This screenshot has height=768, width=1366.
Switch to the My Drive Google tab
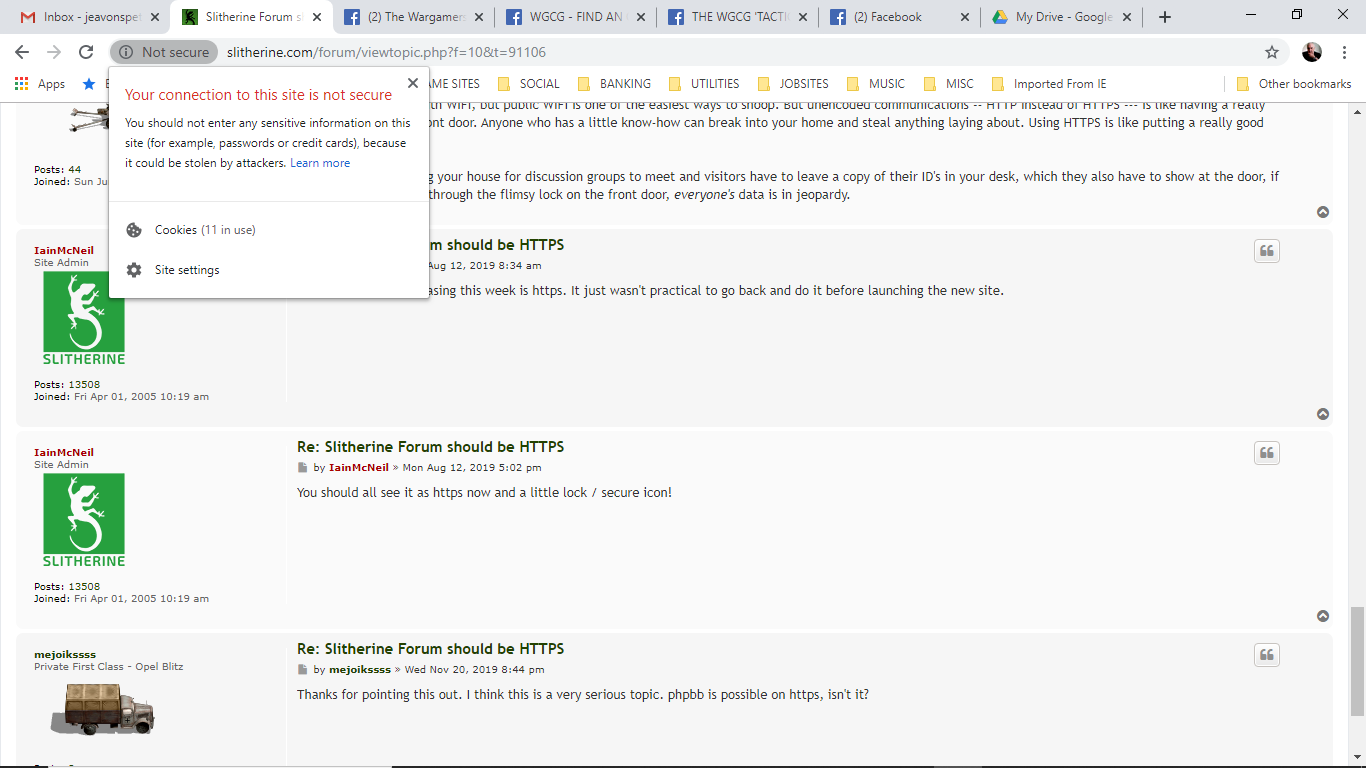tap(1061, 17)
